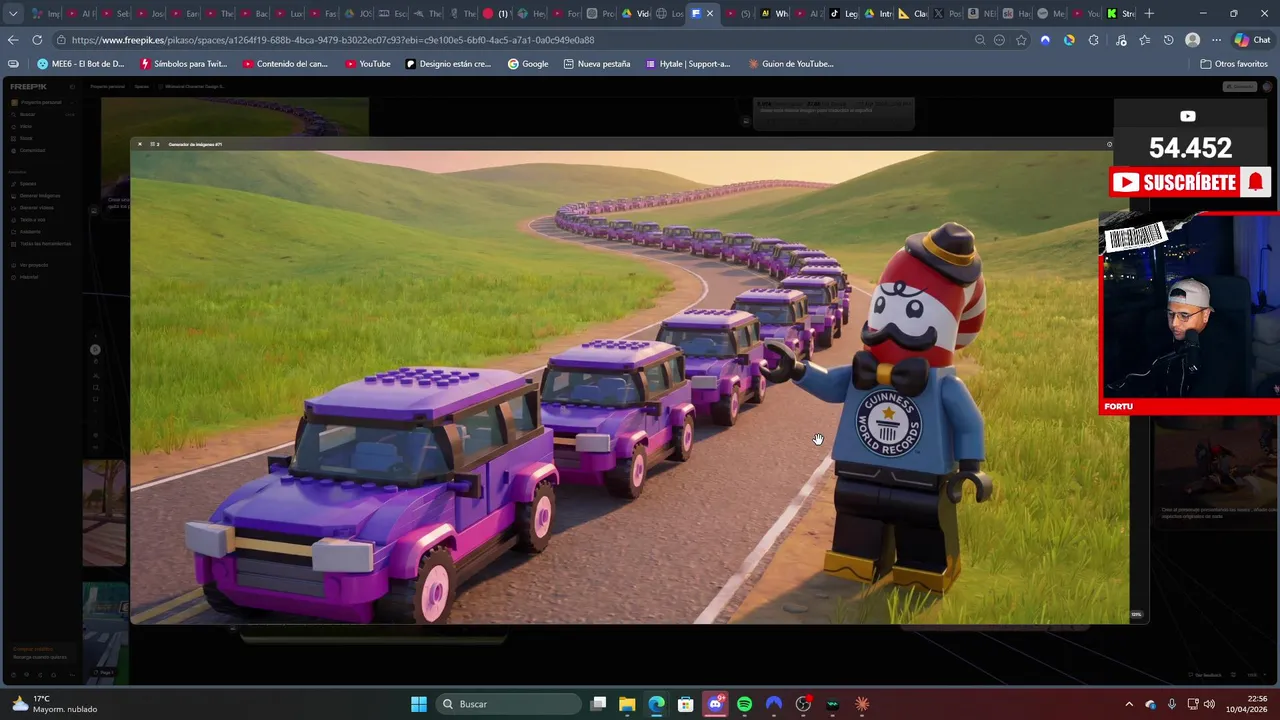The height and width of the screenshot is (720, 1280).
Task: Click the taskbar Buscar search box
Action: tap(510, 704)
